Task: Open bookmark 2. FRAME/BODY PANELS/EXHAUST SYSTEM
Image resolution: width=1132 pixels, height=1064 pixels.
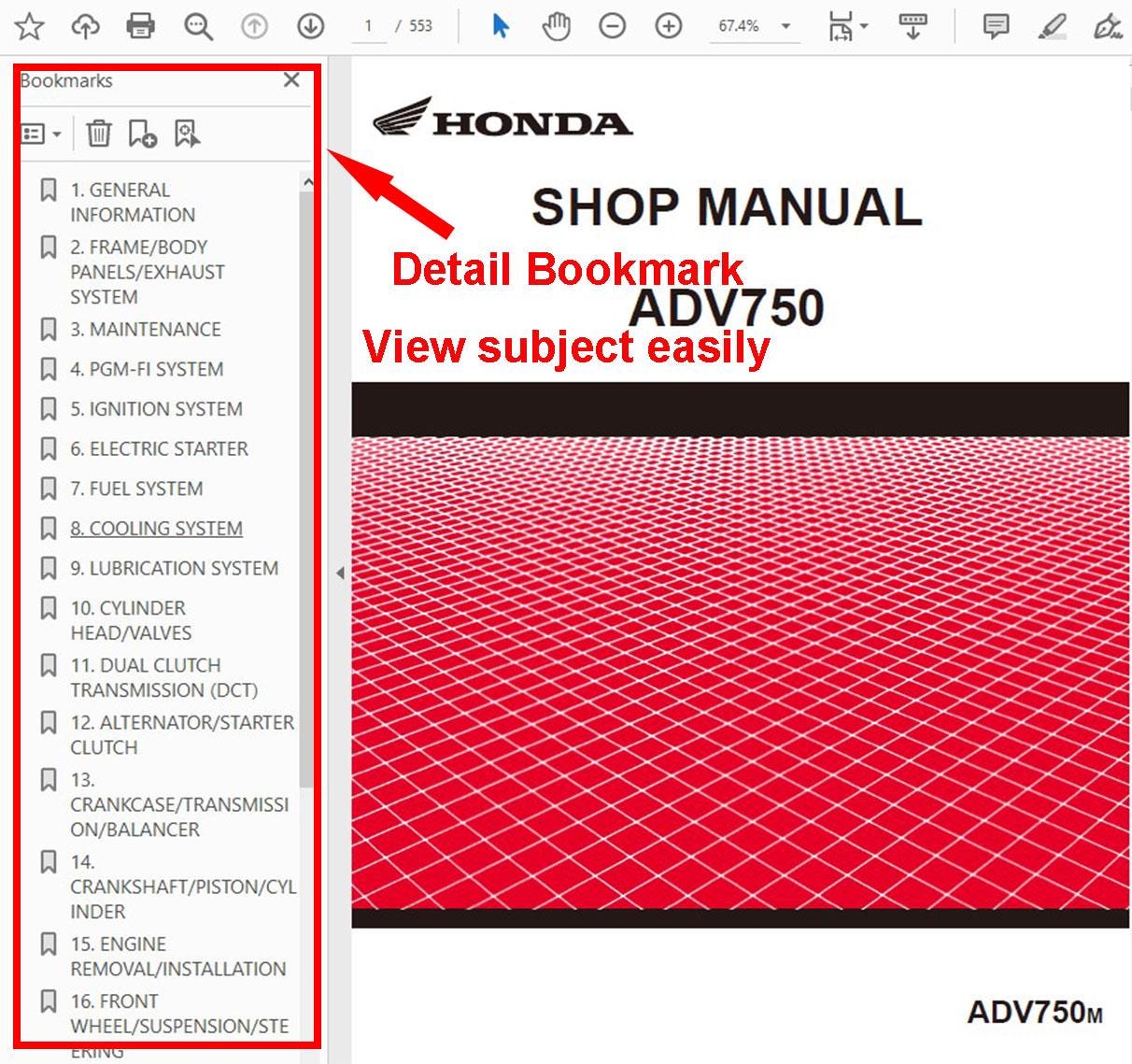Action: point(148,272)
